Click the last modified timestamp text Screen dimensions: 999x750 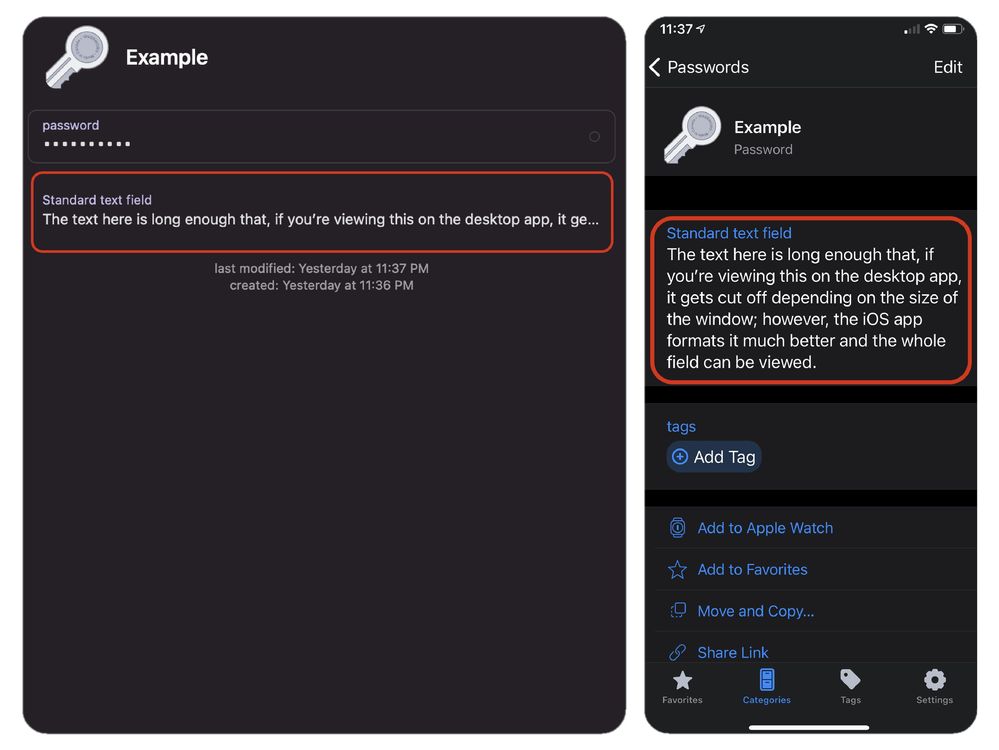point(321,268)
